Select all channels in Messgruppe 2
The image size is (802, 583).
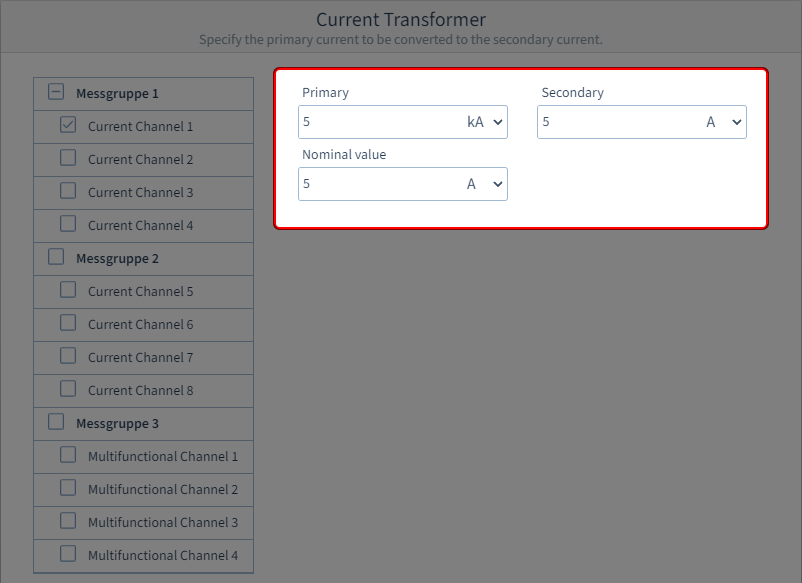point(56,258)
